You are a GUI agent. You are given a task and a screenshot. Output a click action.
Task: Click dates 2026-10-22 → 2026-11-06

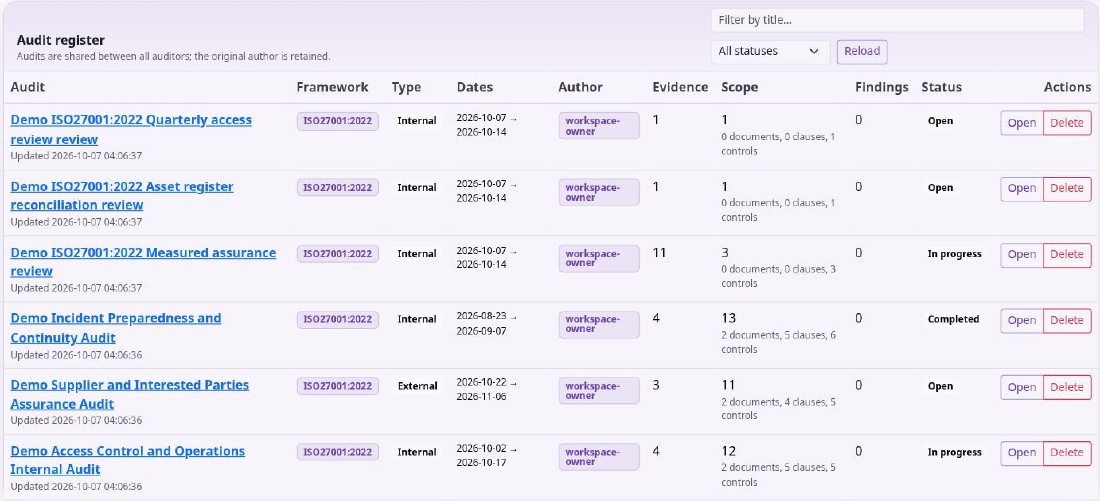coord(487,389)
